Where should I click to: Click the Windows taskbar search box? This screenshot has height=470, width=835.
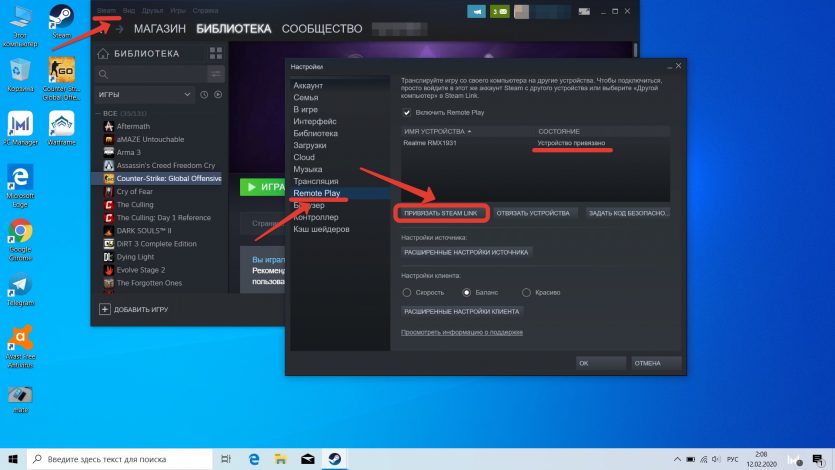[120, 459]
